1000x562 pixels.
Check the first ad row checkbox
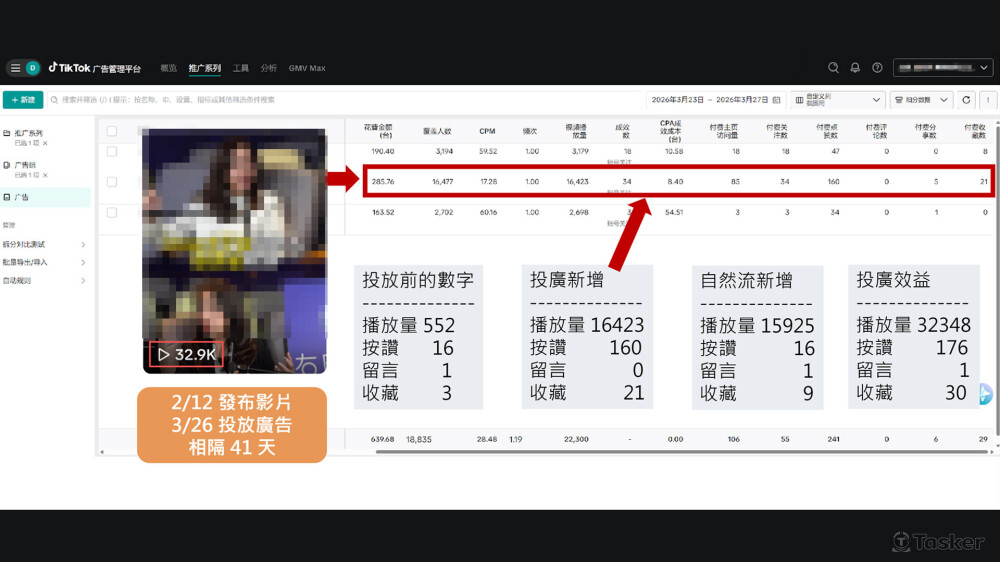click(x=112, y=152)
